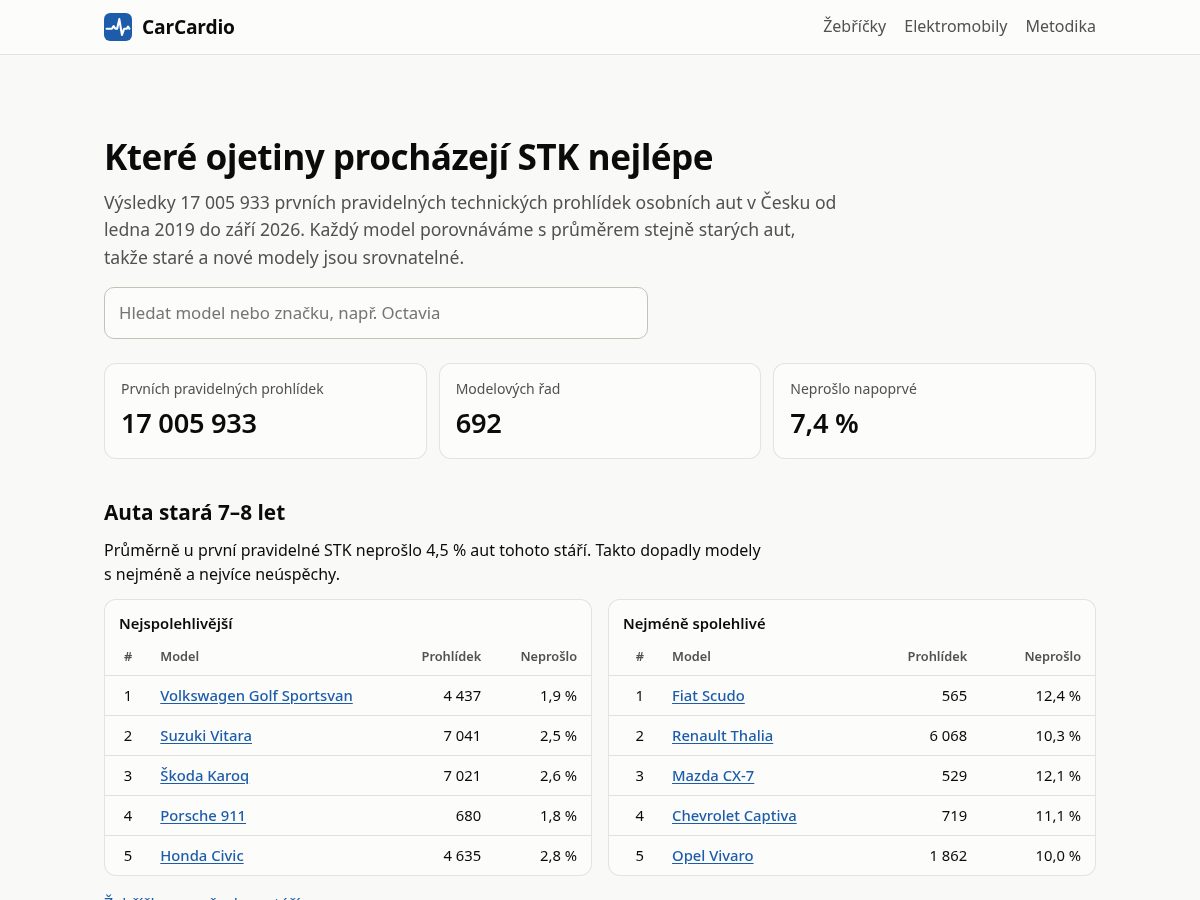Click the 'Auta stará 7–8 let' heading

tap(194, 513)
